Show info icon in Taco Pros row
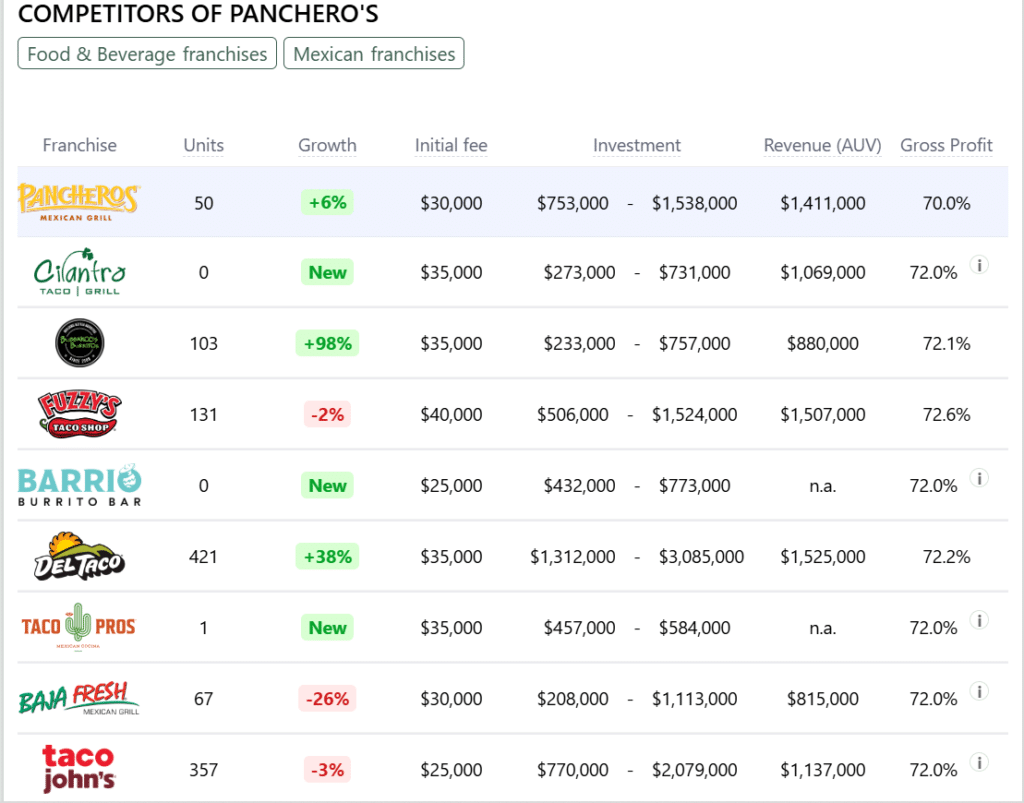1024x803 pixels. (x=979, y=620)
